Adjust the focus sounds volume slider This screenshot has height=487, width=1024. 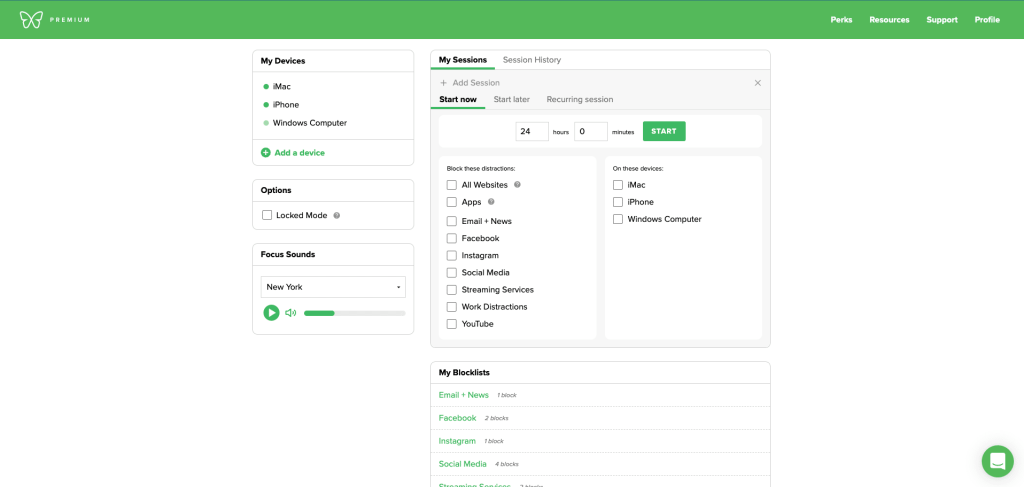pyautogui.click(x=354, y=313)
